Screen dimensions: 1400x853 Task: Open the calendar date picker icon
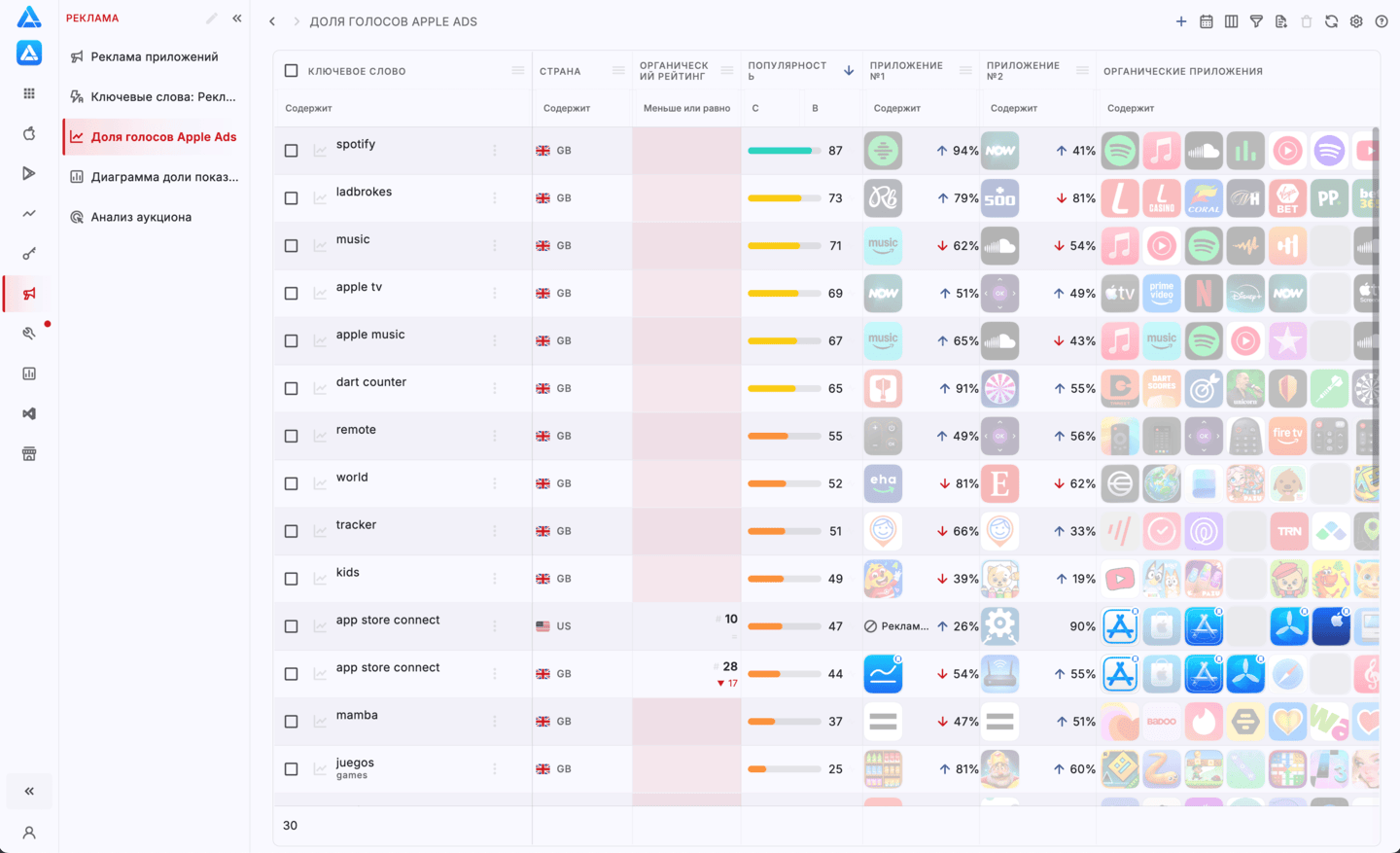tap(1207, 21)
